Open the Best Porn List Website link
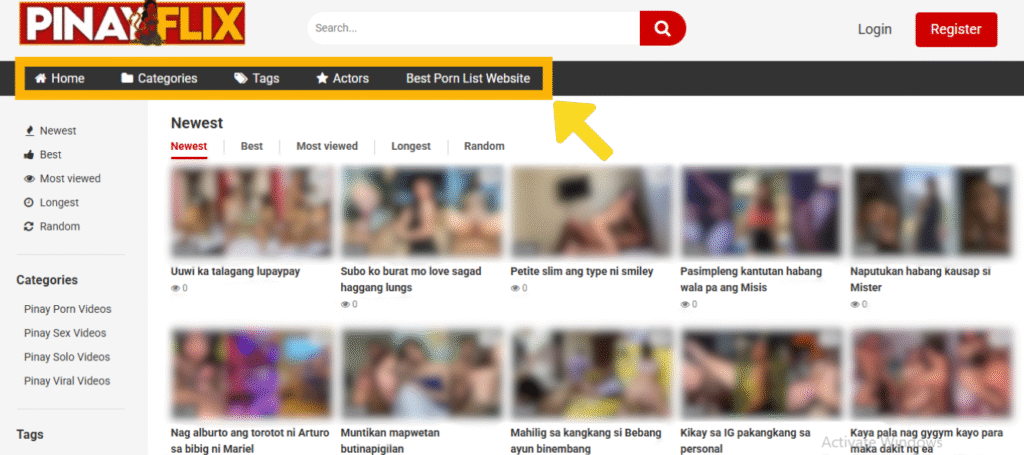Image resolution: width=1024 pixels, height=455 pixels. pos(468,78)
